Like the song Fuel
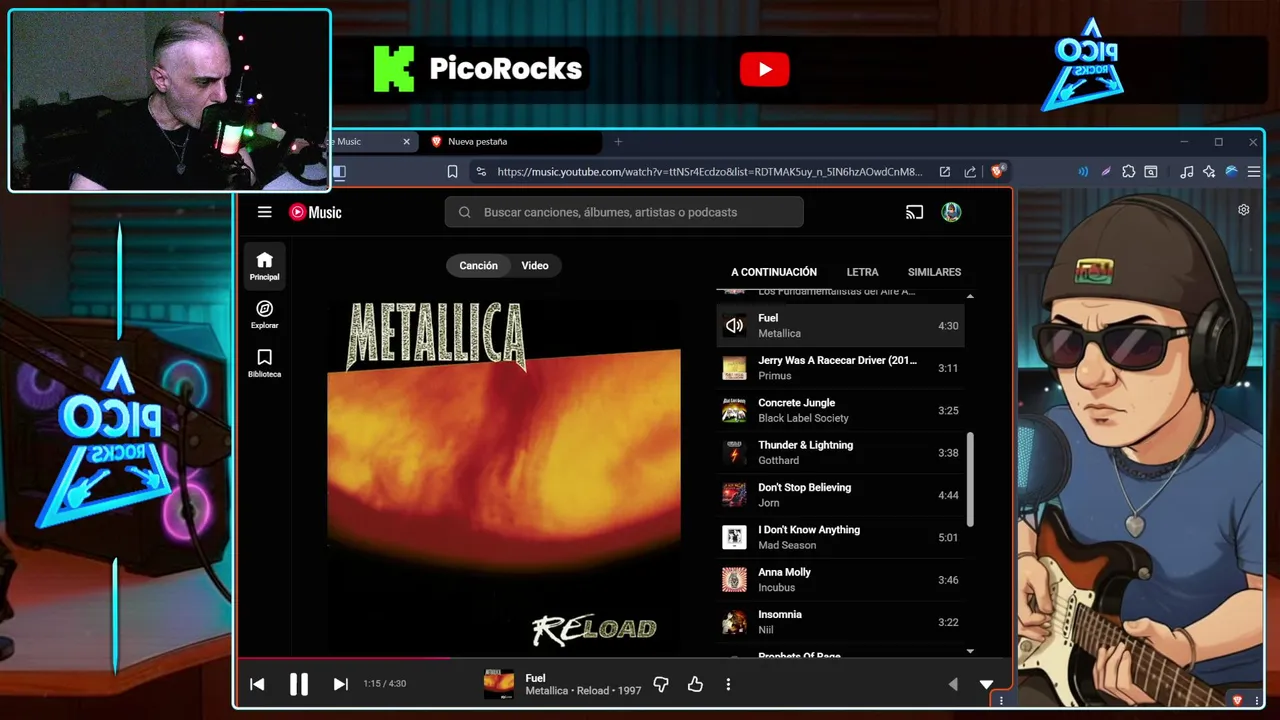This screenshot has width=1280, height=720. 695,684
